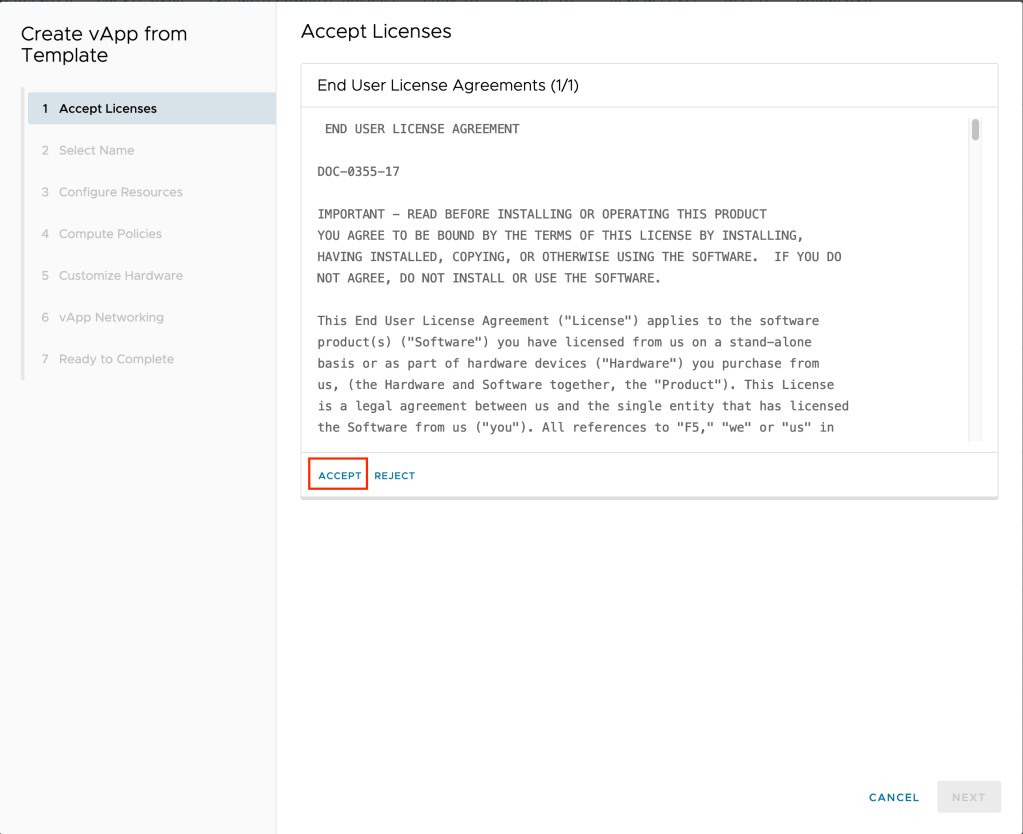Click the End User License Agreements (1/1) header
This screenshot has height=834, width=1023.
coord(448,86)
